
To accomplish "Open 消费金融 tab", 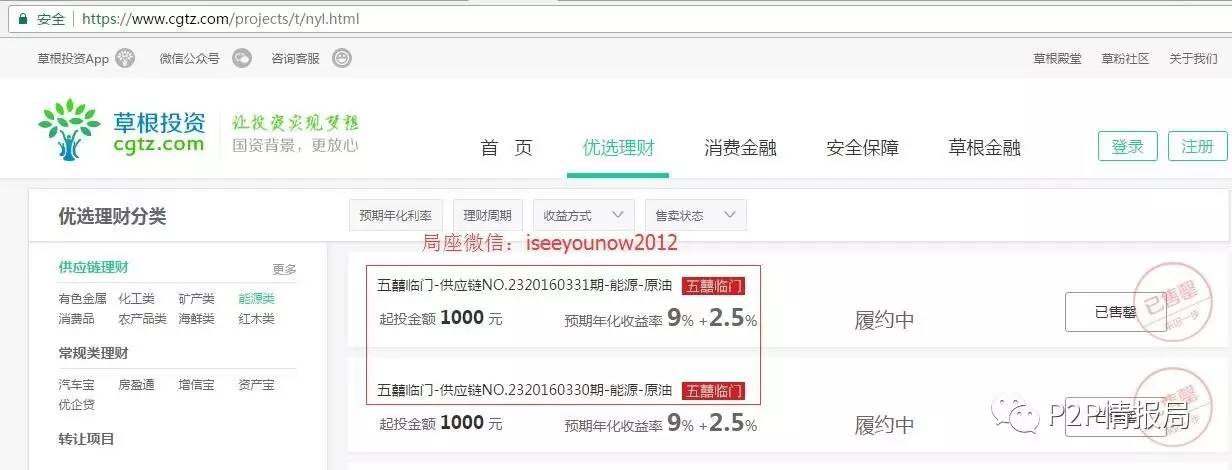I will 740,148.
